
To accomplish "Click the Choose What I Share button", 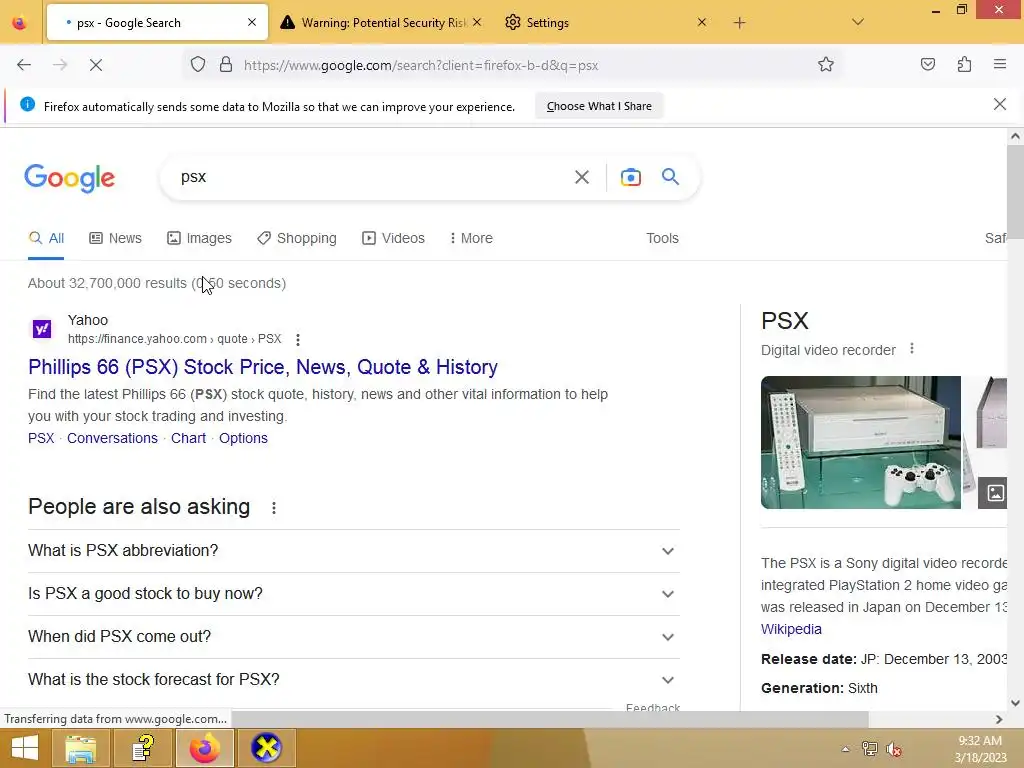I will pyautogui.click(x=599, y=106).
